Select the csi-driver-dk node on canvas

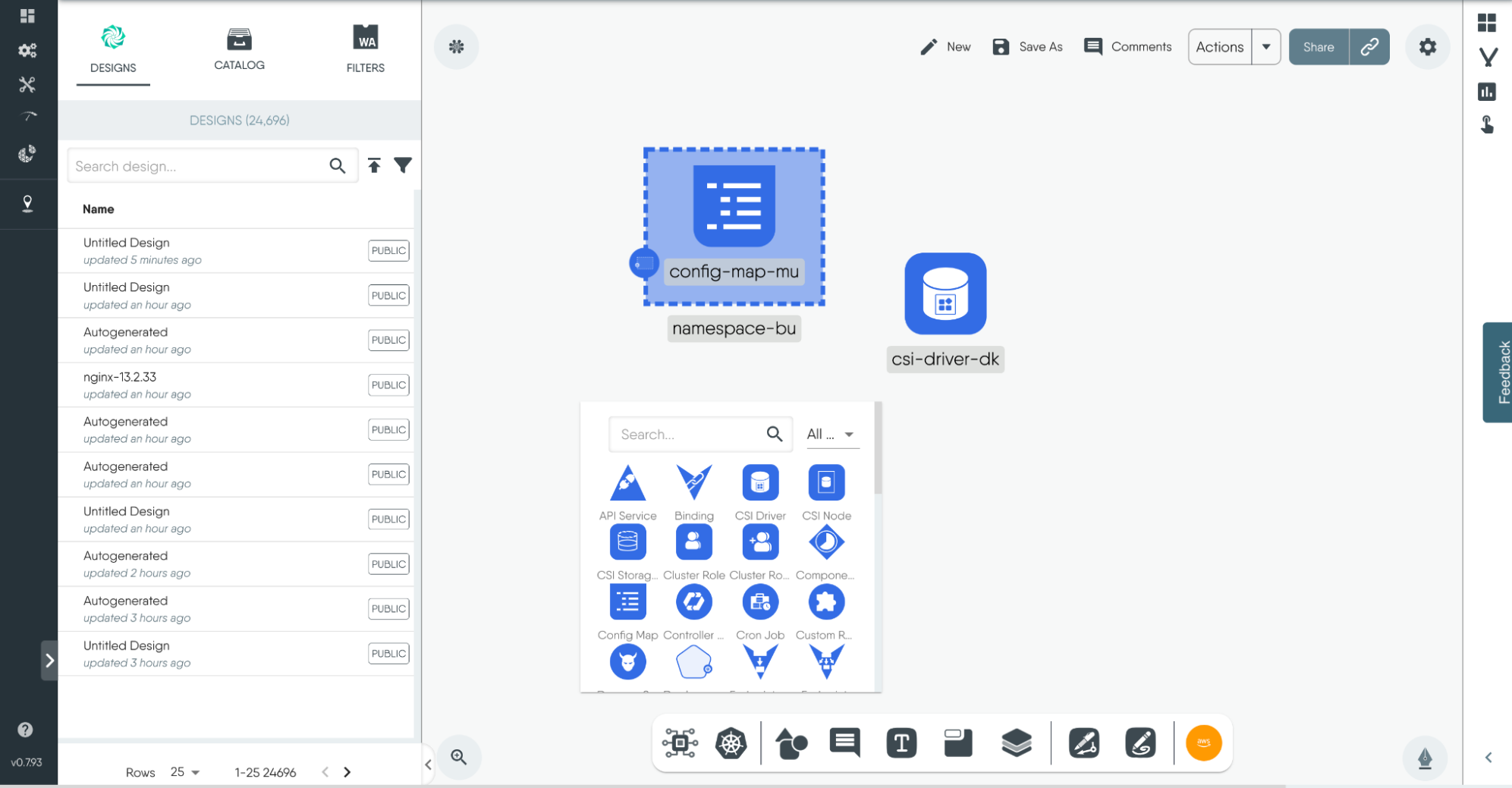point(945,294)
